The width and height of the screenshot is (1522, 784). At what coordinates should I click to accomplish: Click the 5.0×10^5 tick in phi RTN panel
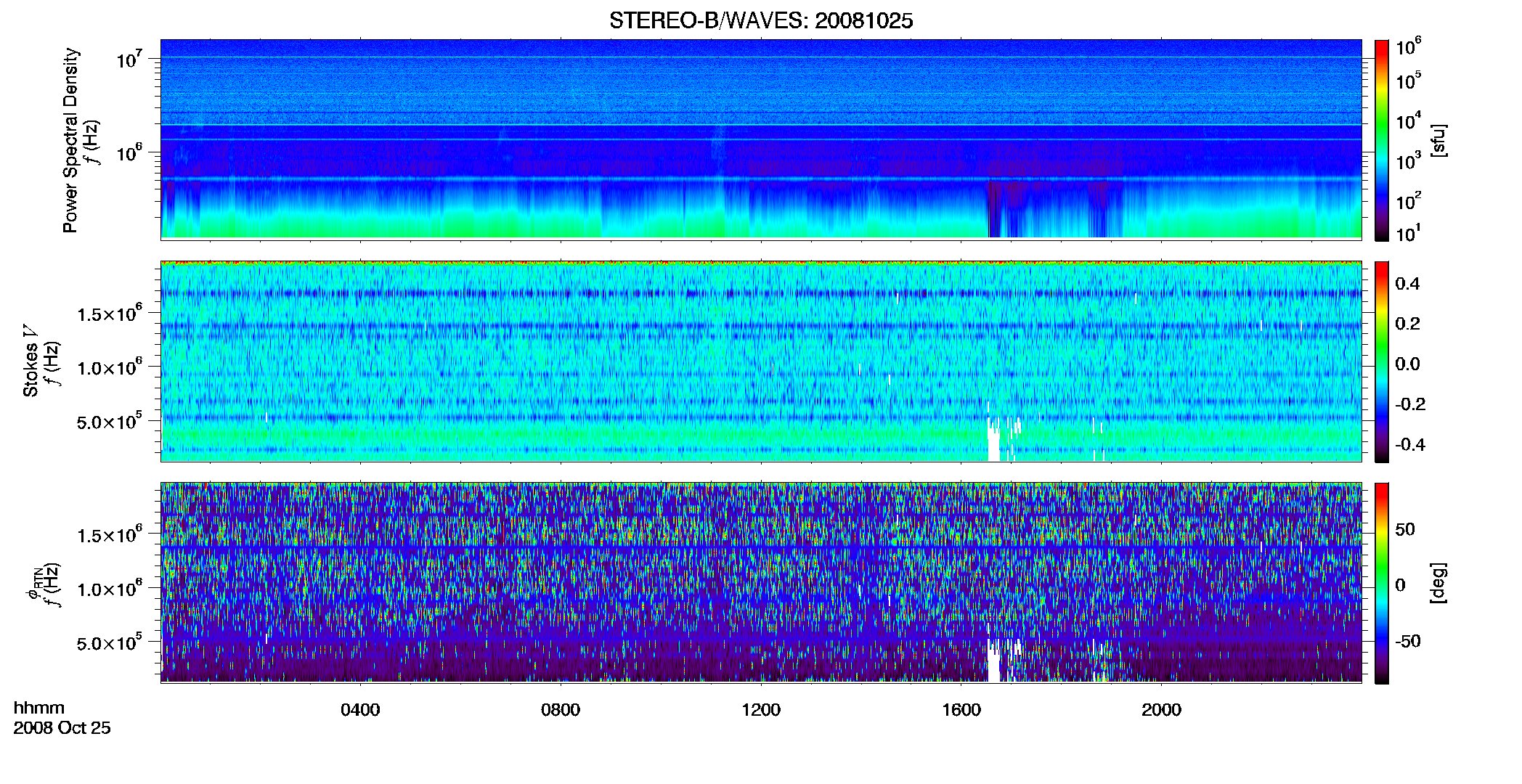click(x=109, y=642)
